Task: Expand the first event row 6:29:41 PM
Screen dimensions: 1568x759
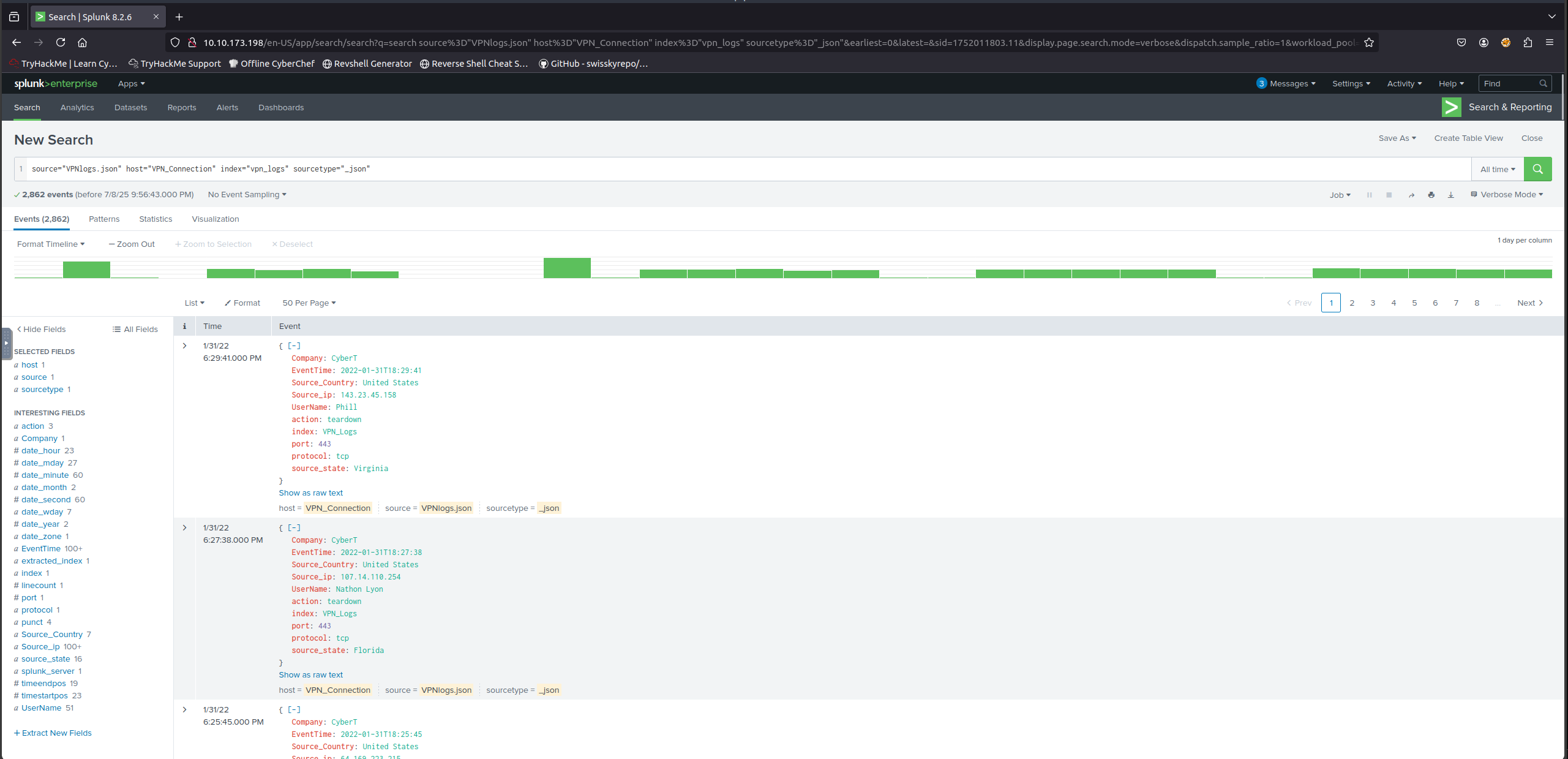Action: (x=184, y=346)
